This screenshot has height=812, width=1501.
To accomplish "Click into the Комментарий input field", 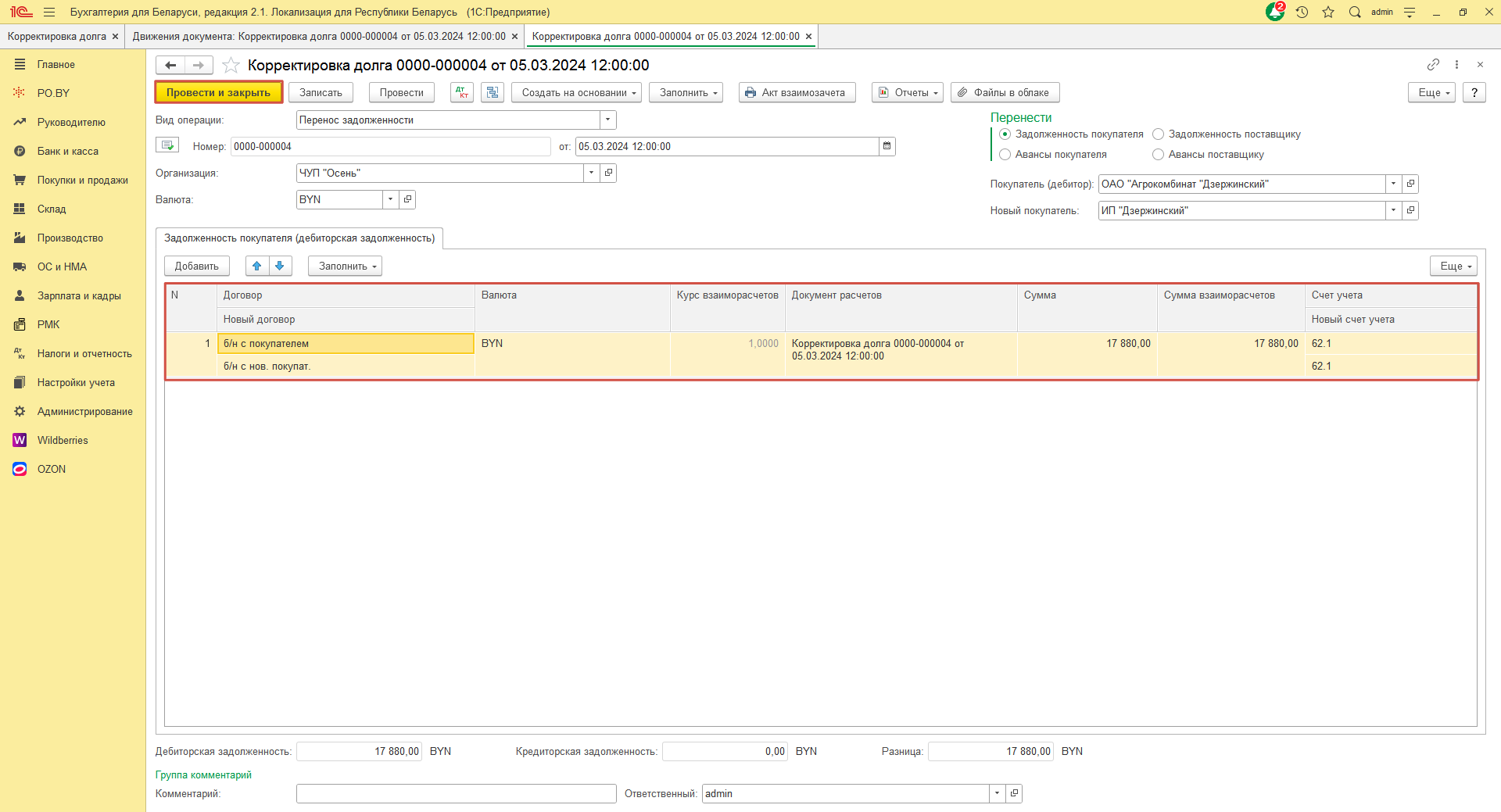I will tap(456, 793).
